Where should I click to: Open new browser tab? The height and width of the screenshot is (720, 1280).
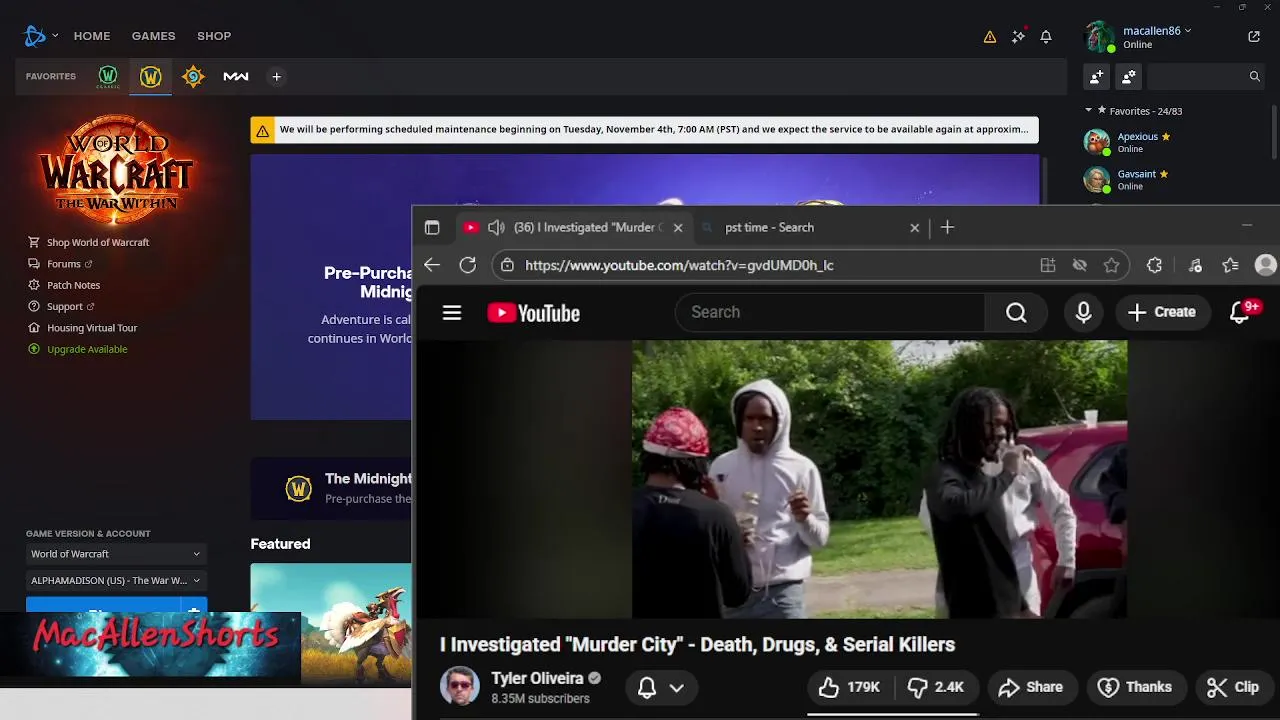947,228
